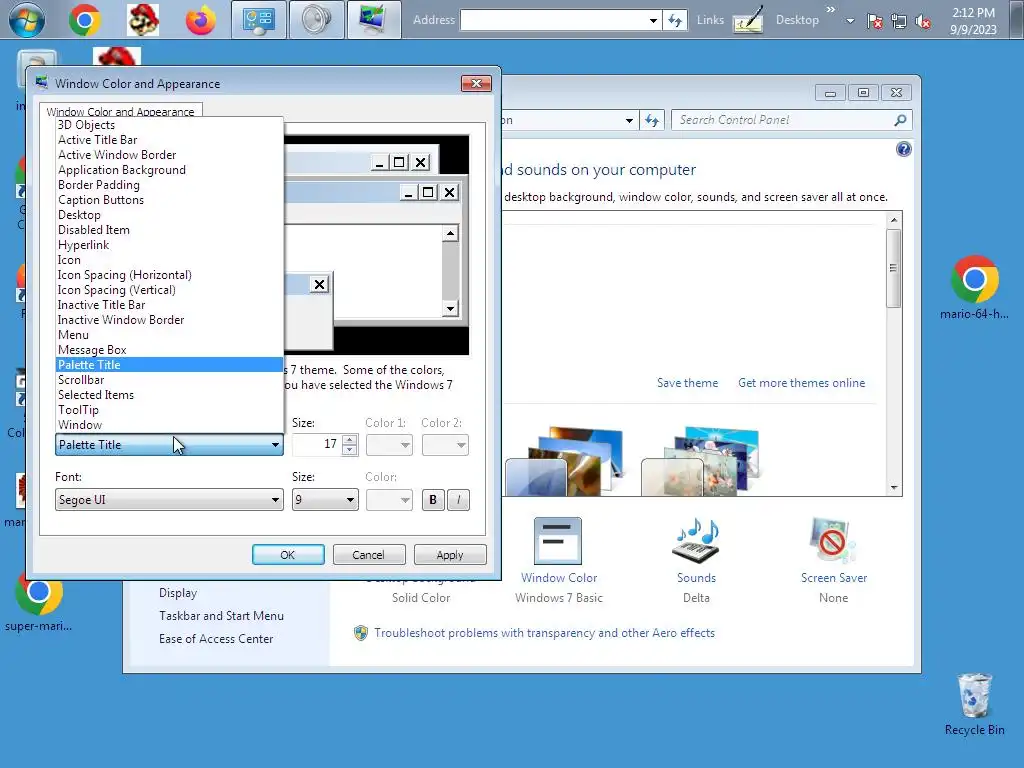This screenshot has width=1024, height=768.
Task: Open the Font dropdown showing Segoe UI
Action: [x=169, y=500]
